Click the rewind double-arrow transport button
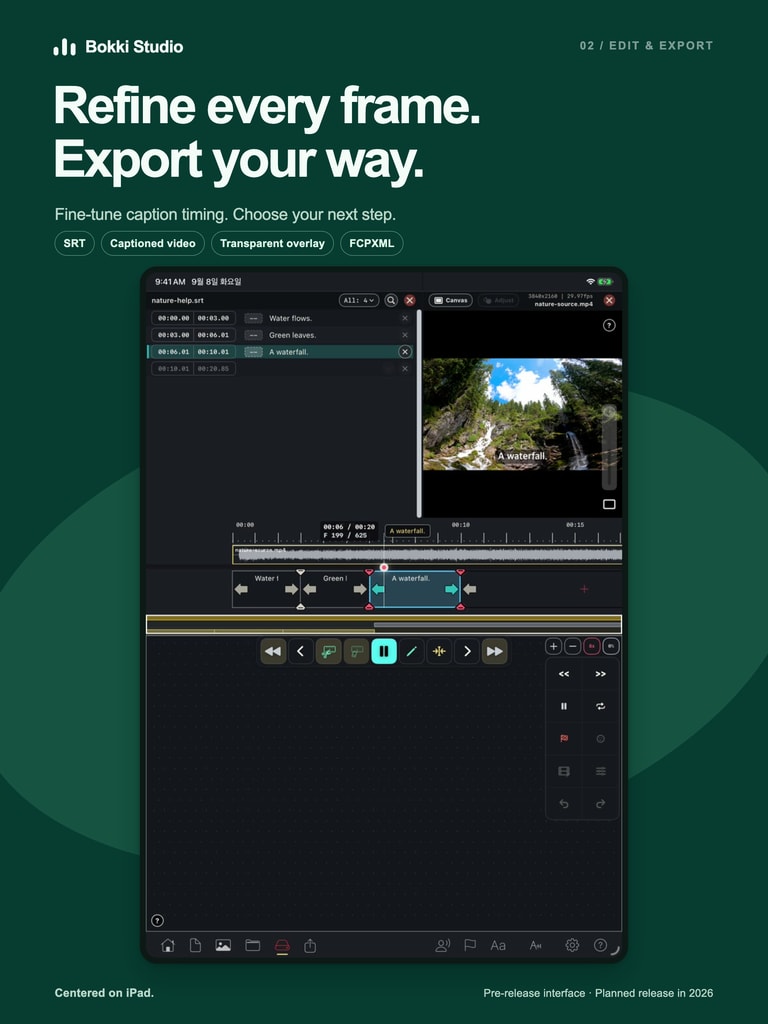Image resolution: width=768 pixels, height=1024 pixels. pyautogui.click(x=273, y=651)
